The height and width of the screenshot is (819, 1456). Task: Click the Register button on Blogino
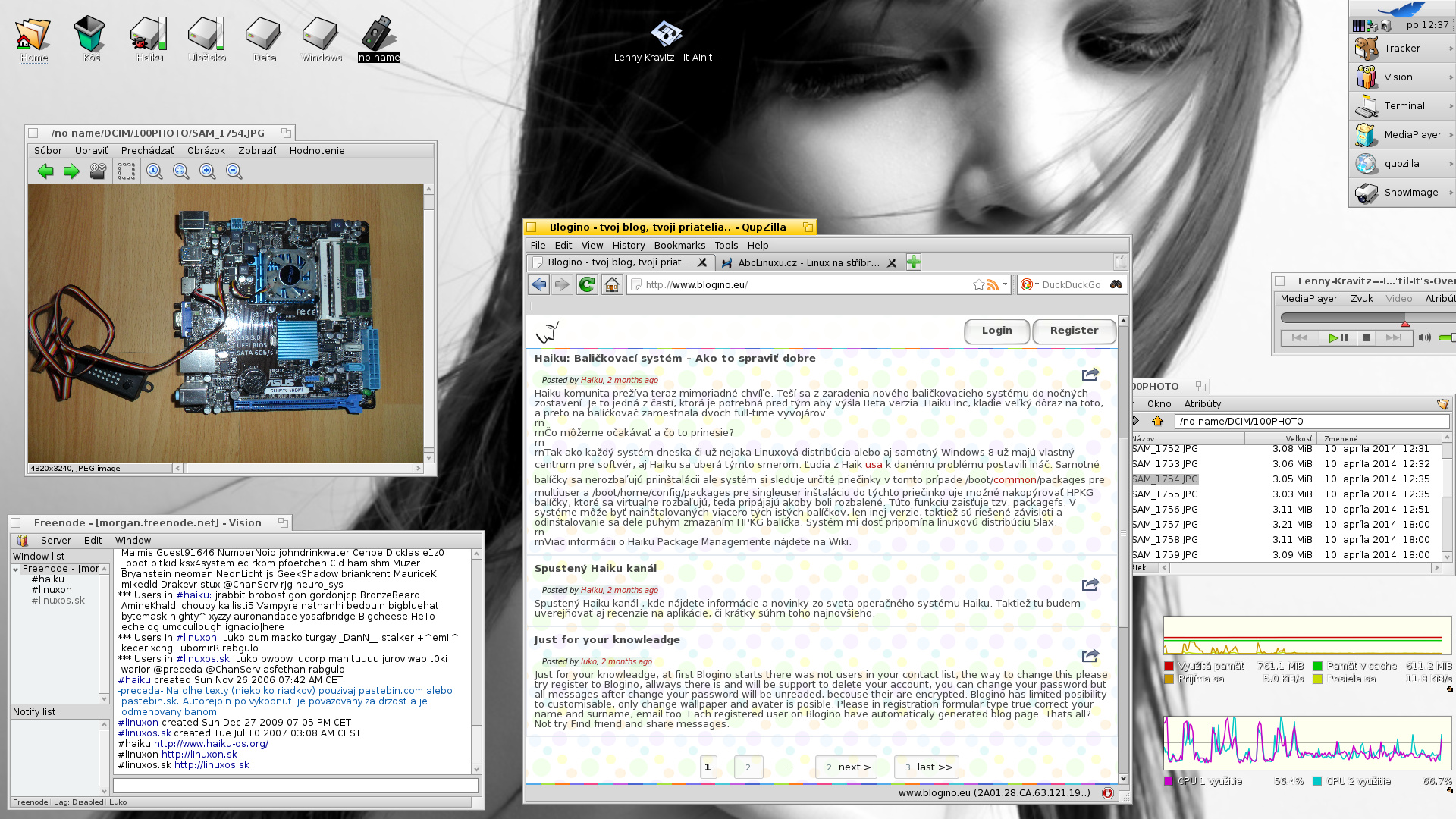point(1074,331)
